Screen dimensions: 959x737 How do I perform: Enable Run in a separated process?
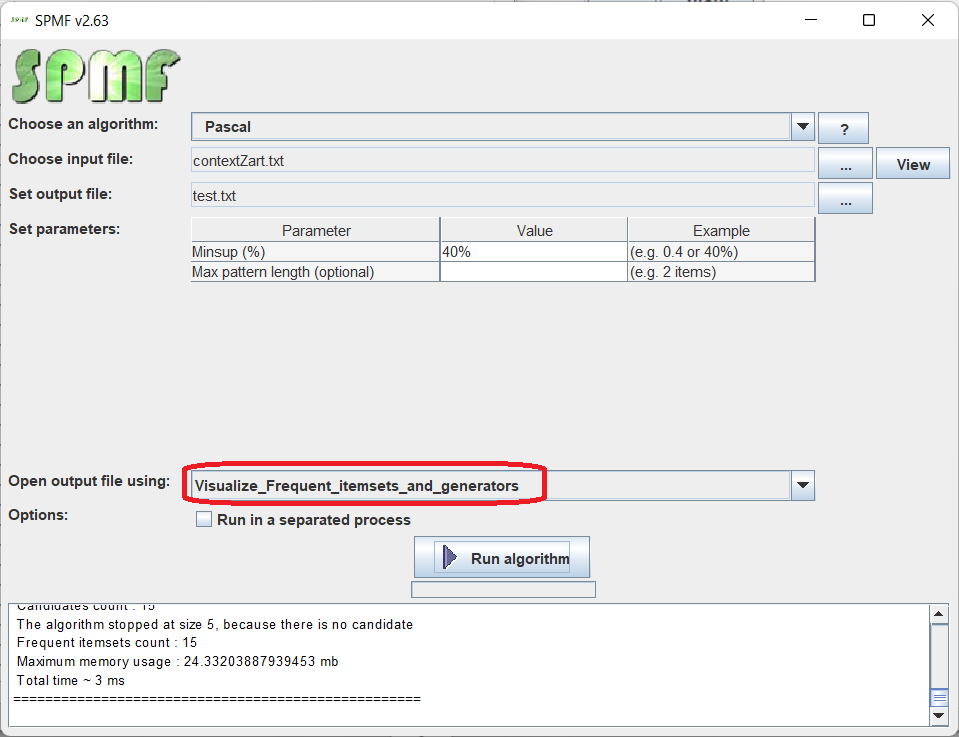pyautogui.click(x=204, y=520)
